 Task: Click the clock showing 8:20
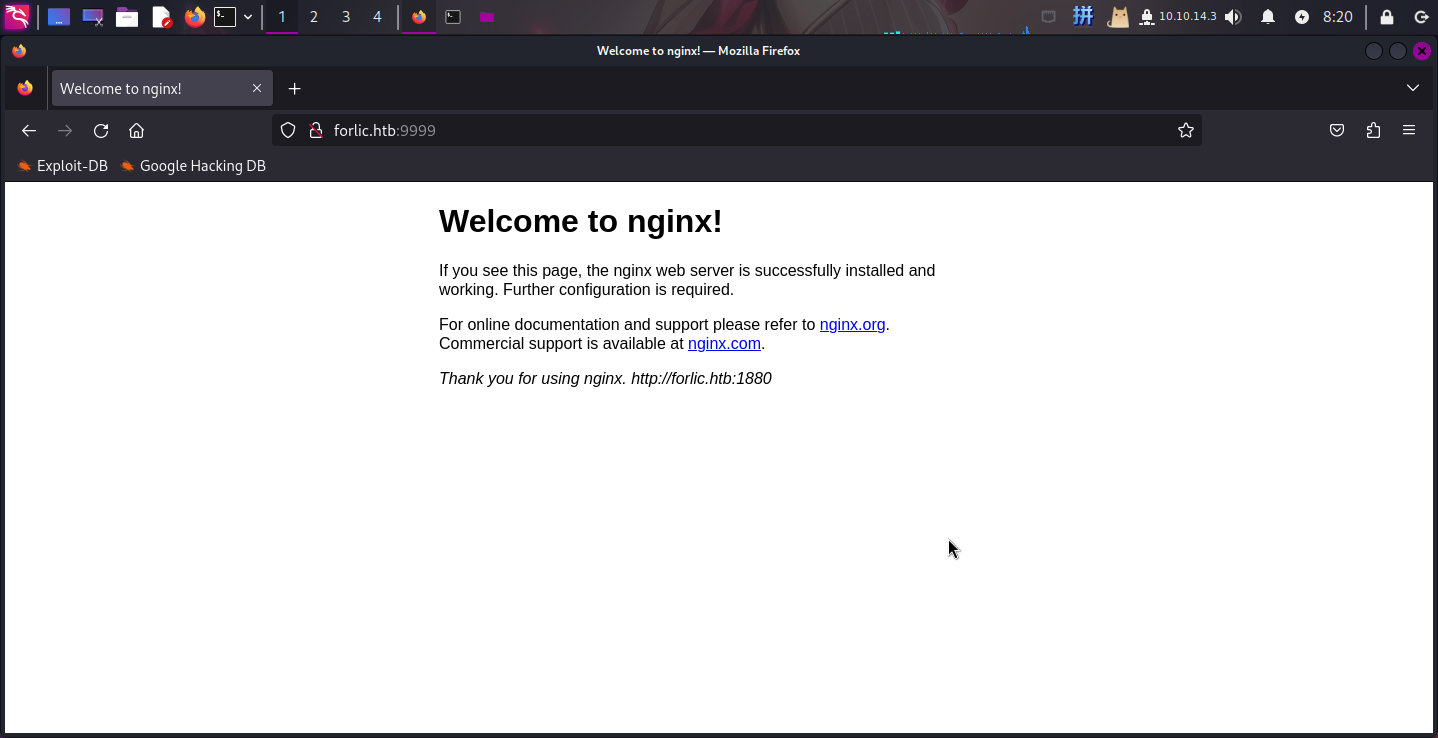coord(1338,17)
